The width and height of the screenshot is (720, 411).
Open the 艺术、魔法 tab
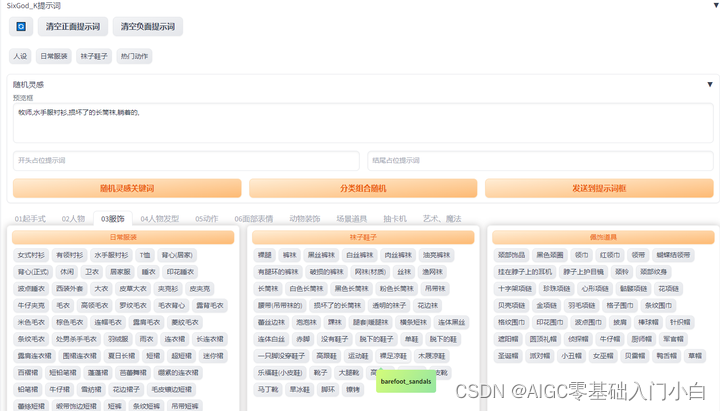pos(442,219)
